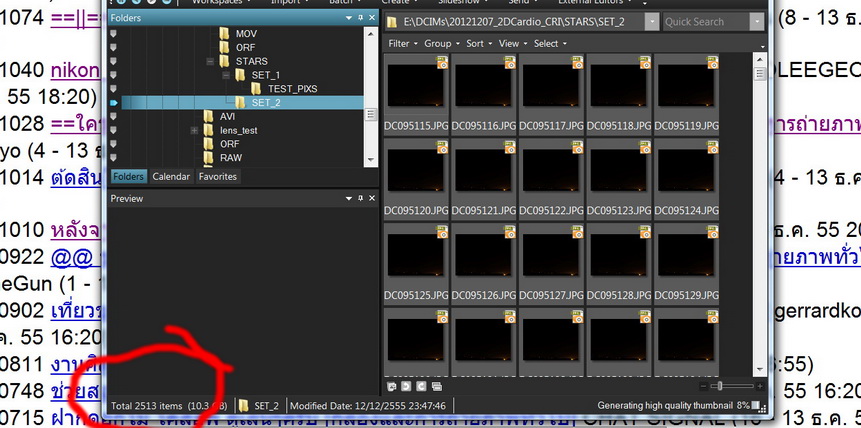This screenshot has width=861, height=428.
Task: Open the Folders panel options dropdown arrow
Action: coord(349,18)
